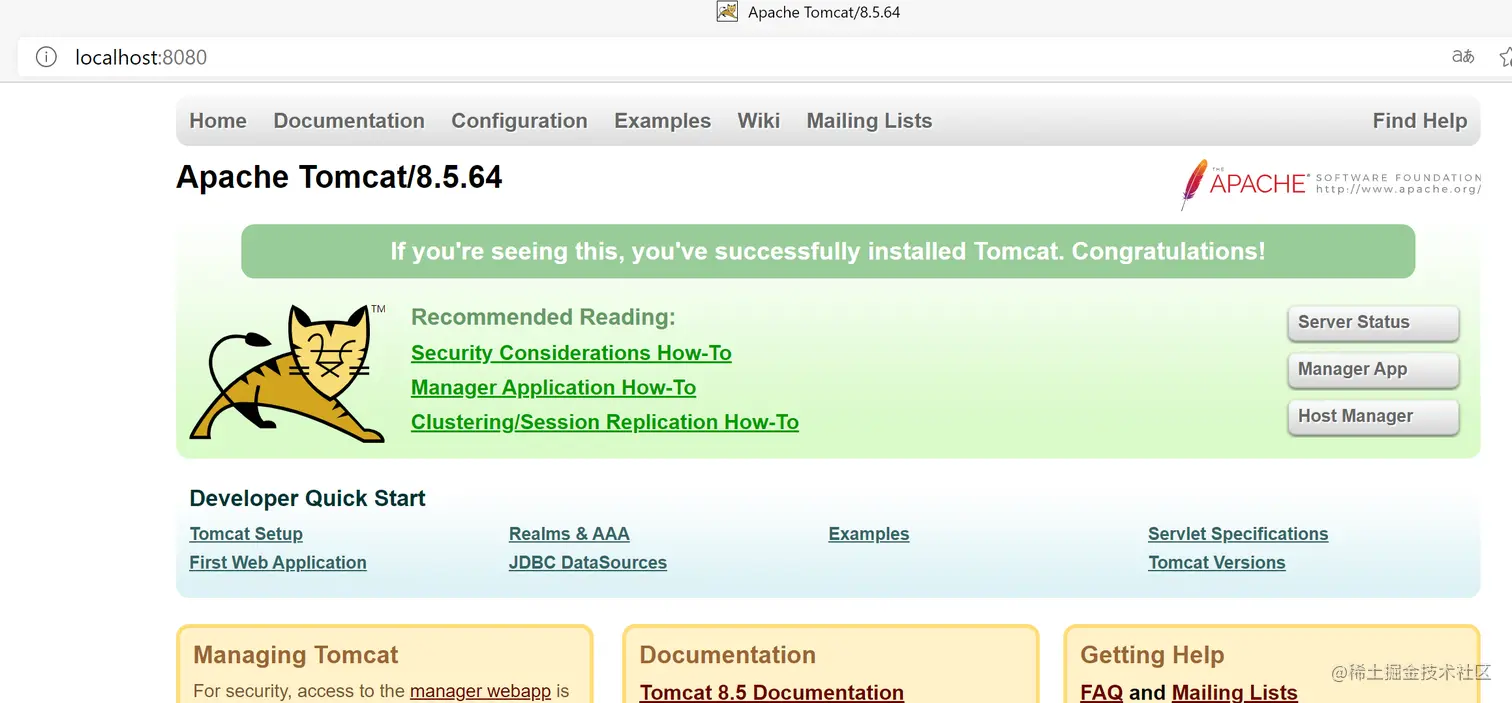Open the Examples navigation item in top bar

tap(662, 121)
